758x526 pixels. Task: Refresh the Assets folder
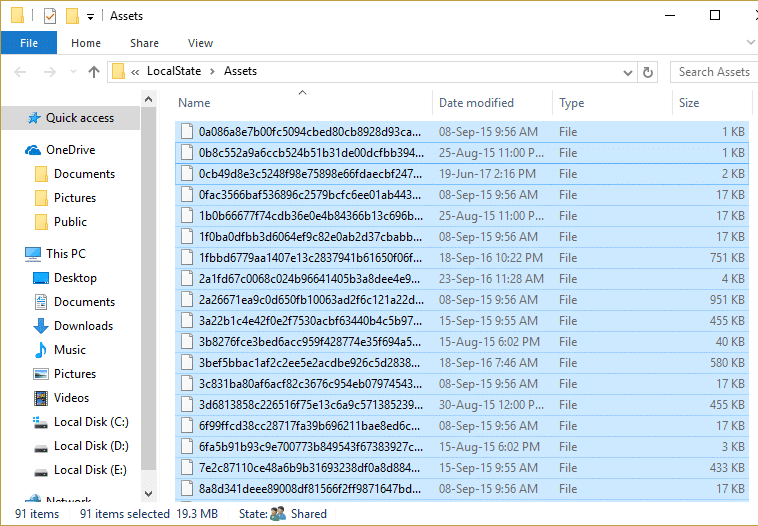click(648, 73)
